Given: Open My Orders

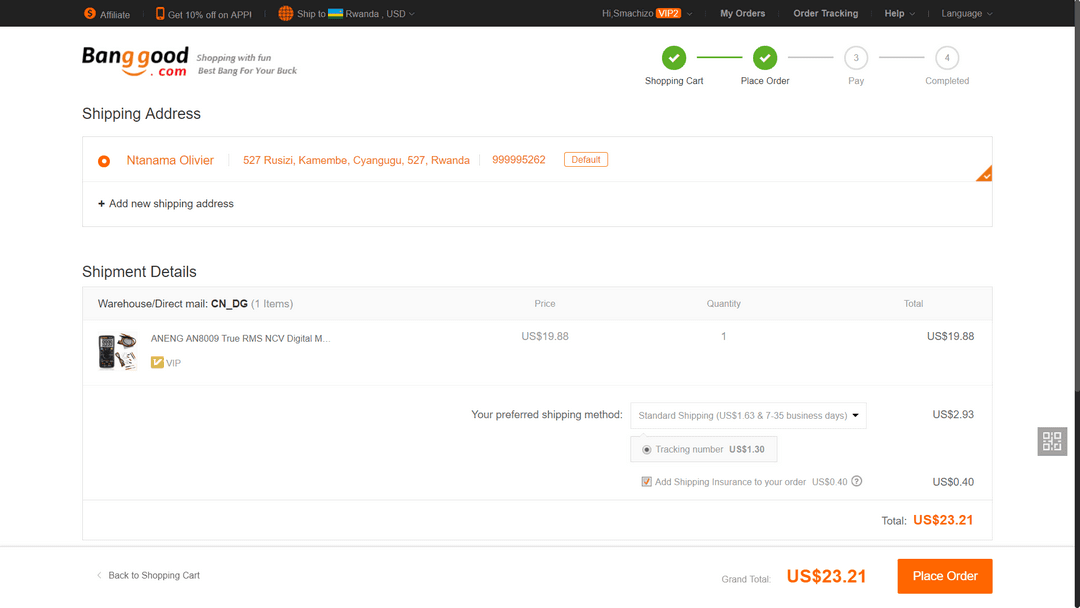Looking at the screenshot, I should 741,13.
